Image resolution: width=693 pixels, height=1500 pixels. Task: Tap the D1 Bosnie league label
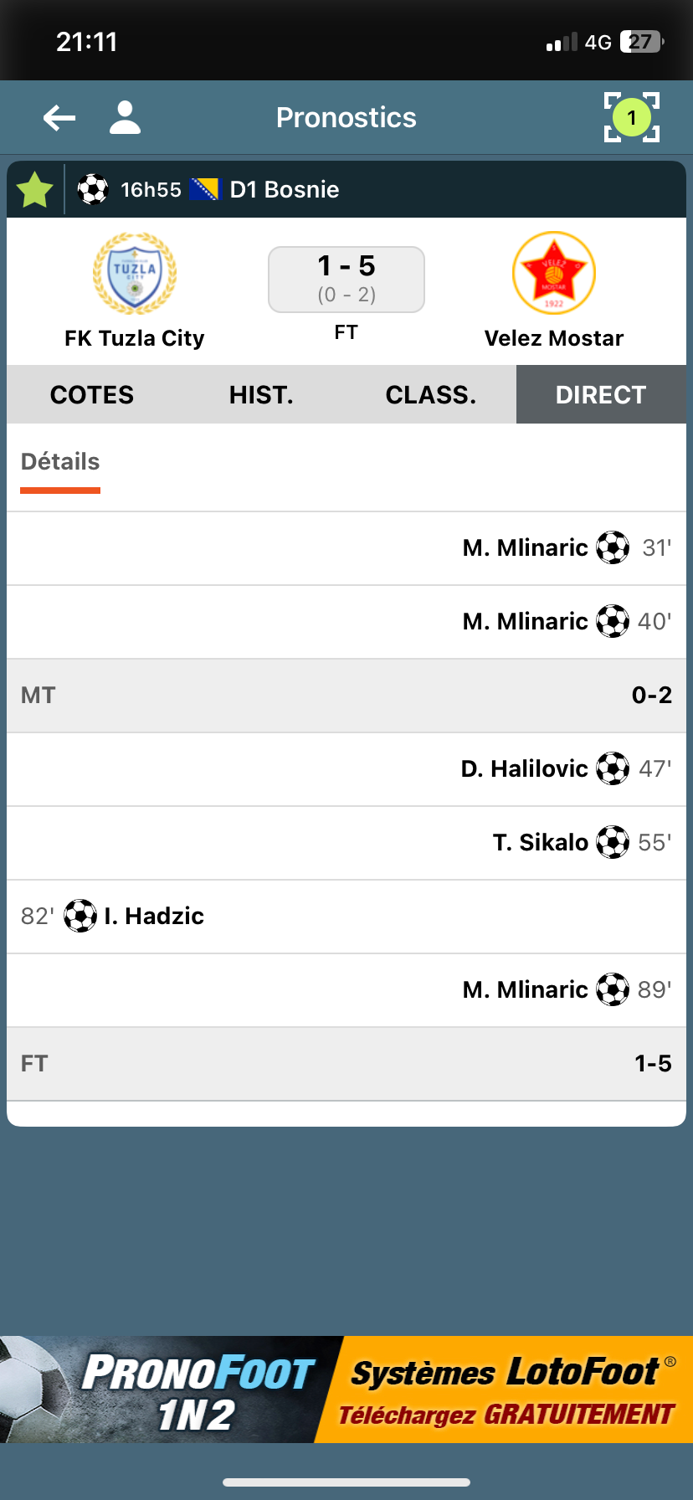[284, 189]
